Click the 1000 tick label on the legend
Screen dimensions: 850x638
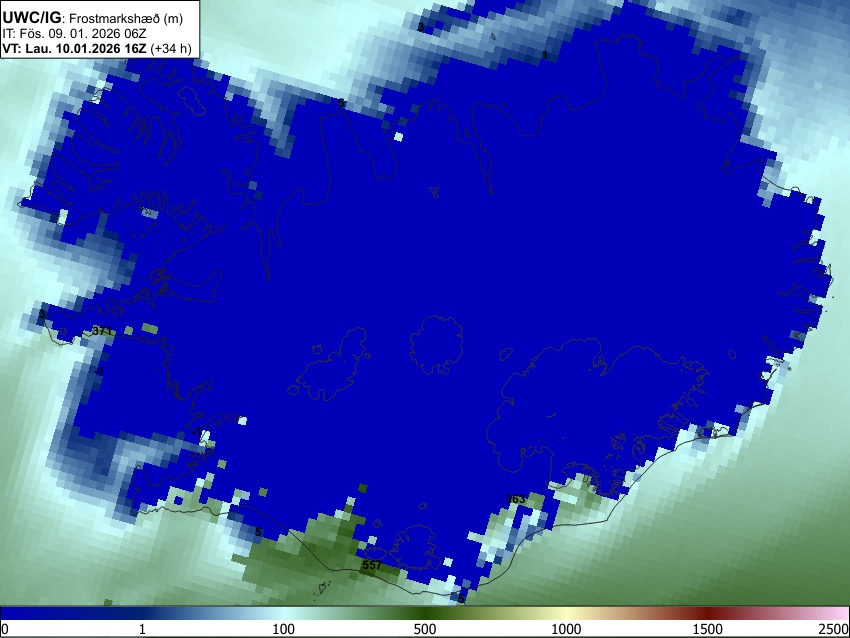566,629
